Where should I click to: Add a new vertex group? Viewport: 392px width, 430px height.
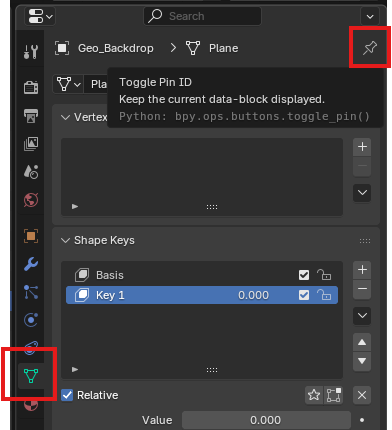click(362, 147)
